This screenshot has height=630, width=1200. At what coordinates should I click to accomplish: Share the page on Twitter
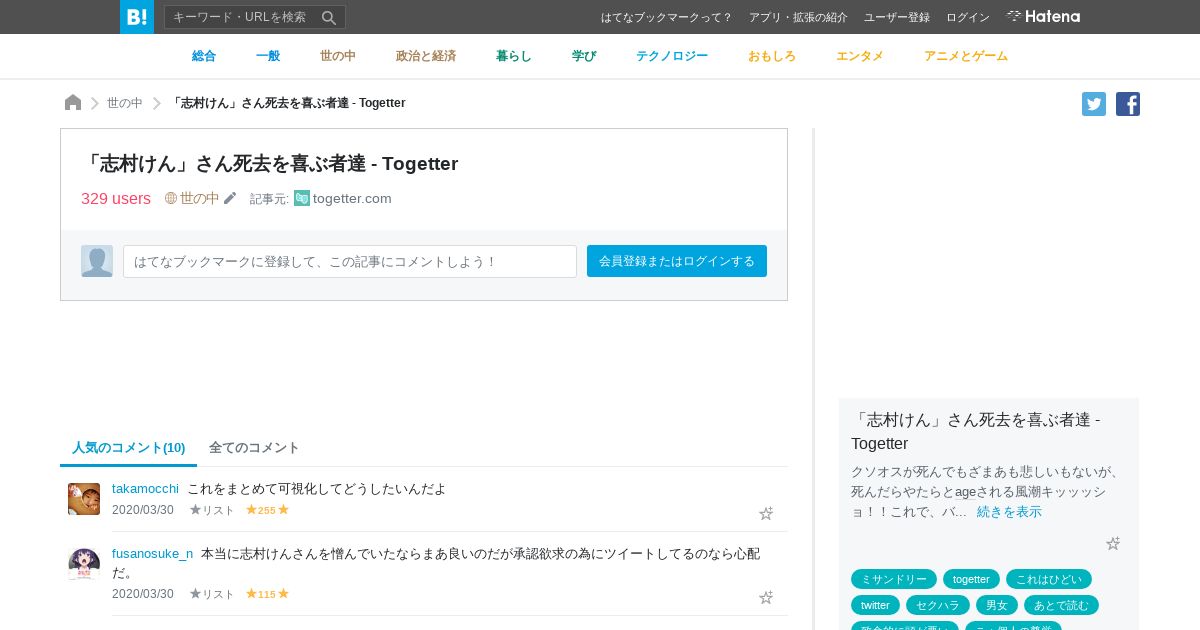point(1094,104)
